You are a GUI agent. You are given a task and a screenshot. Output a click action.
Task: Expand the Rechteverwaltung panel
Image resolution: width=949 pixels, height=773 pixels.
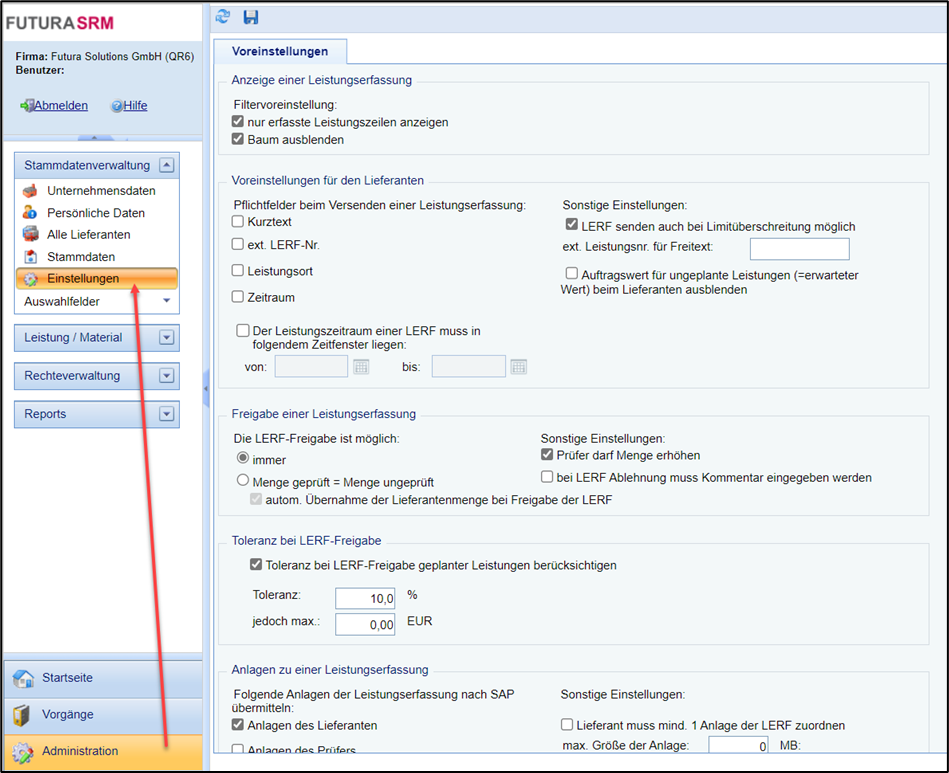point(167,376)
